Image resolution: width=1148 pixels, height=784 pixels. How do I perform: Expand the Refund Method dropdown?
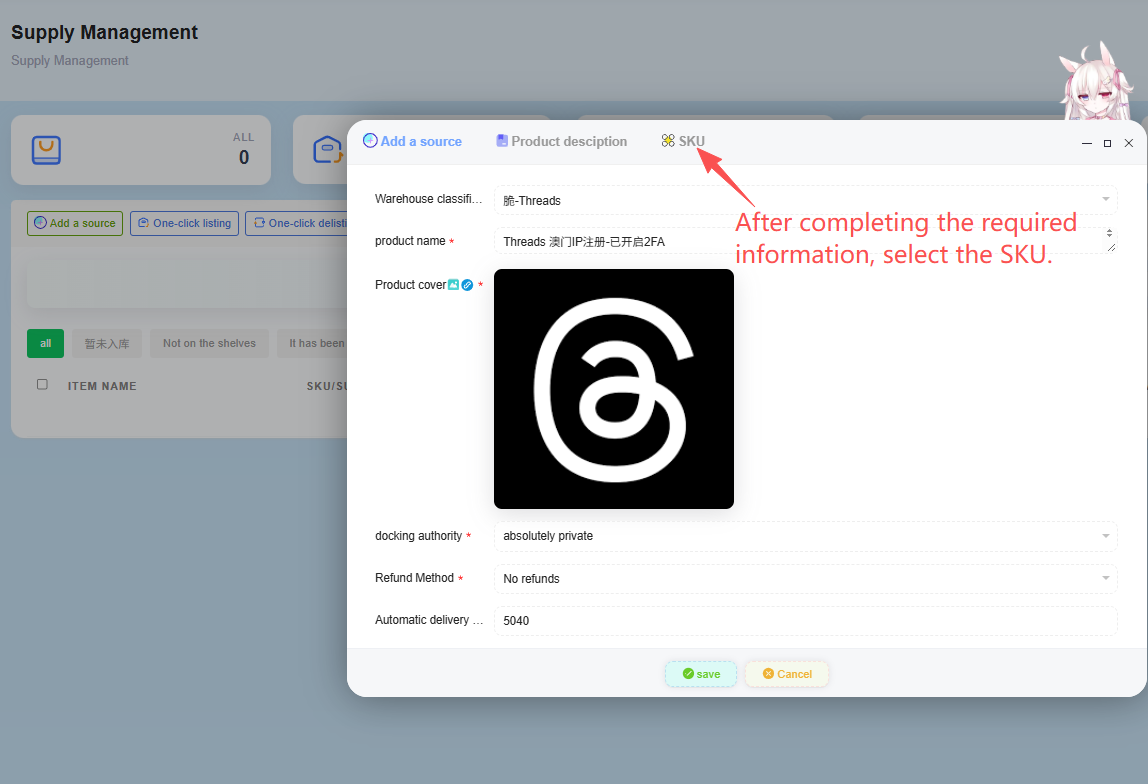pyautogui.click(x=805, y=578)
